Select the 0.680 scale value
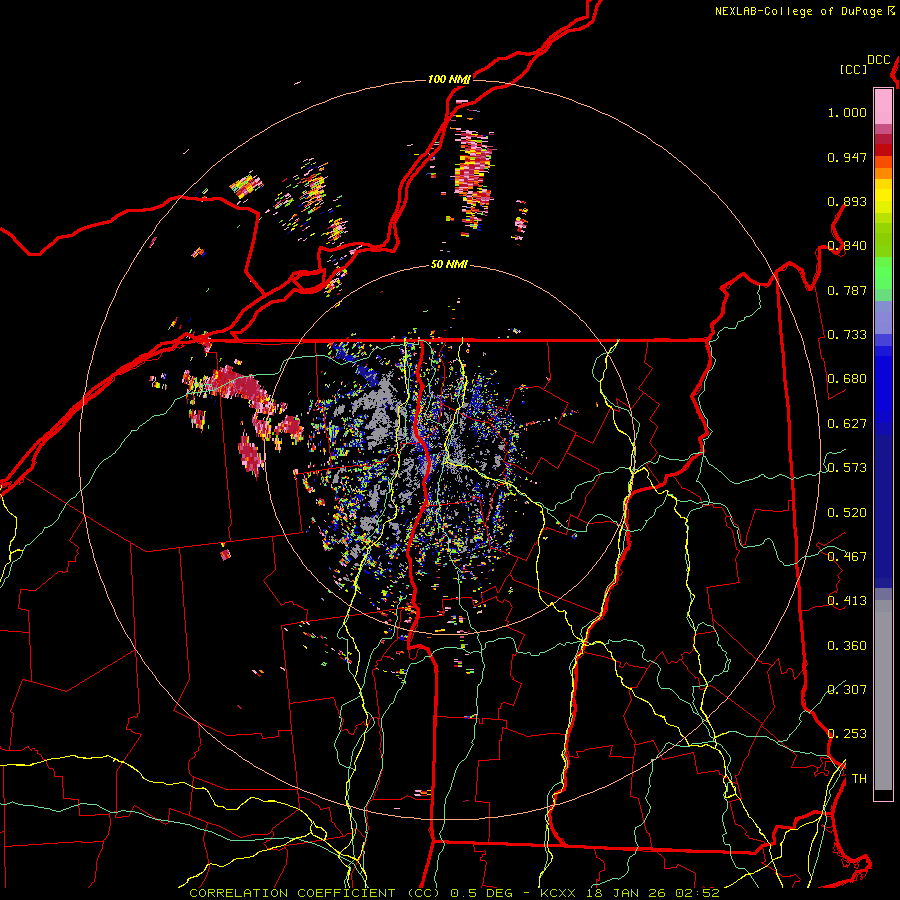 [x=847, y=379]
